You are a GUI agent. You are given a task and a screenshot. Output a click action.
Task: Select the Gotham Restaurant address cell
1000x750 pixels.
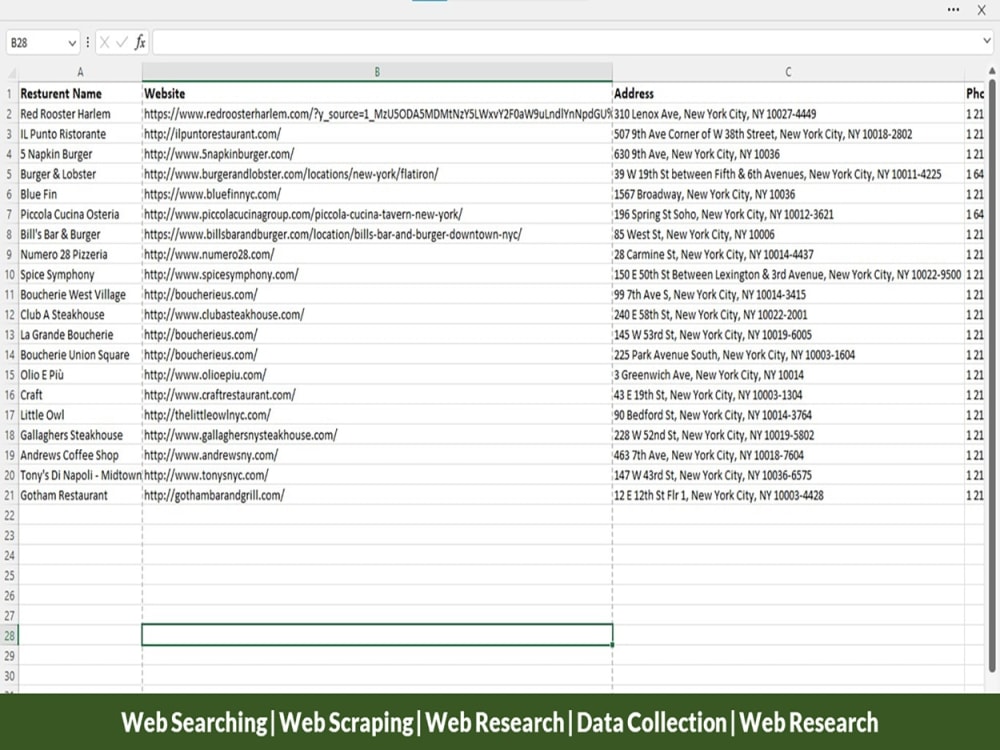(x=788, y=494)
